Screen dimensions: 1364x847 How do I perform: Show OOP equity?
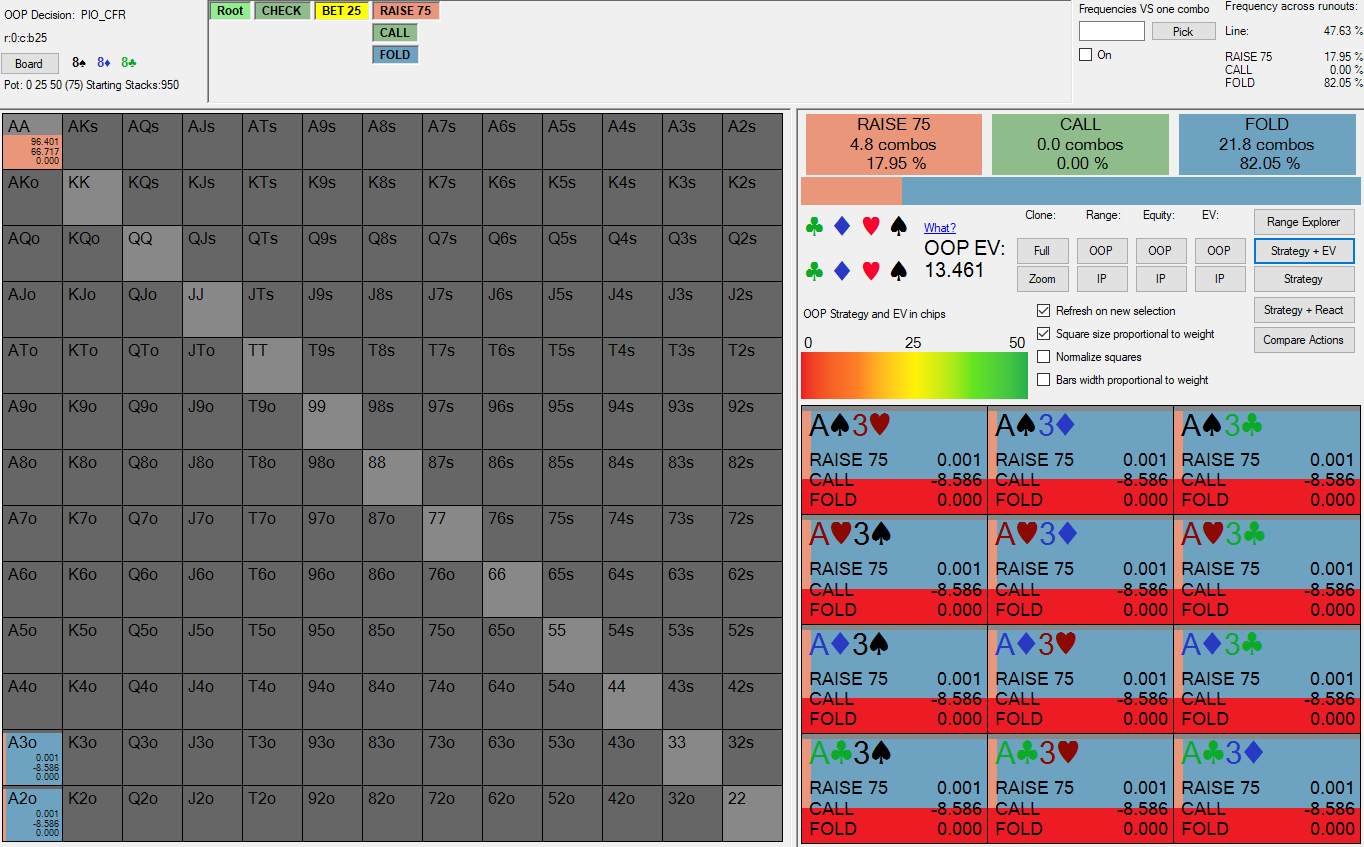click(x=1160, y=251)
